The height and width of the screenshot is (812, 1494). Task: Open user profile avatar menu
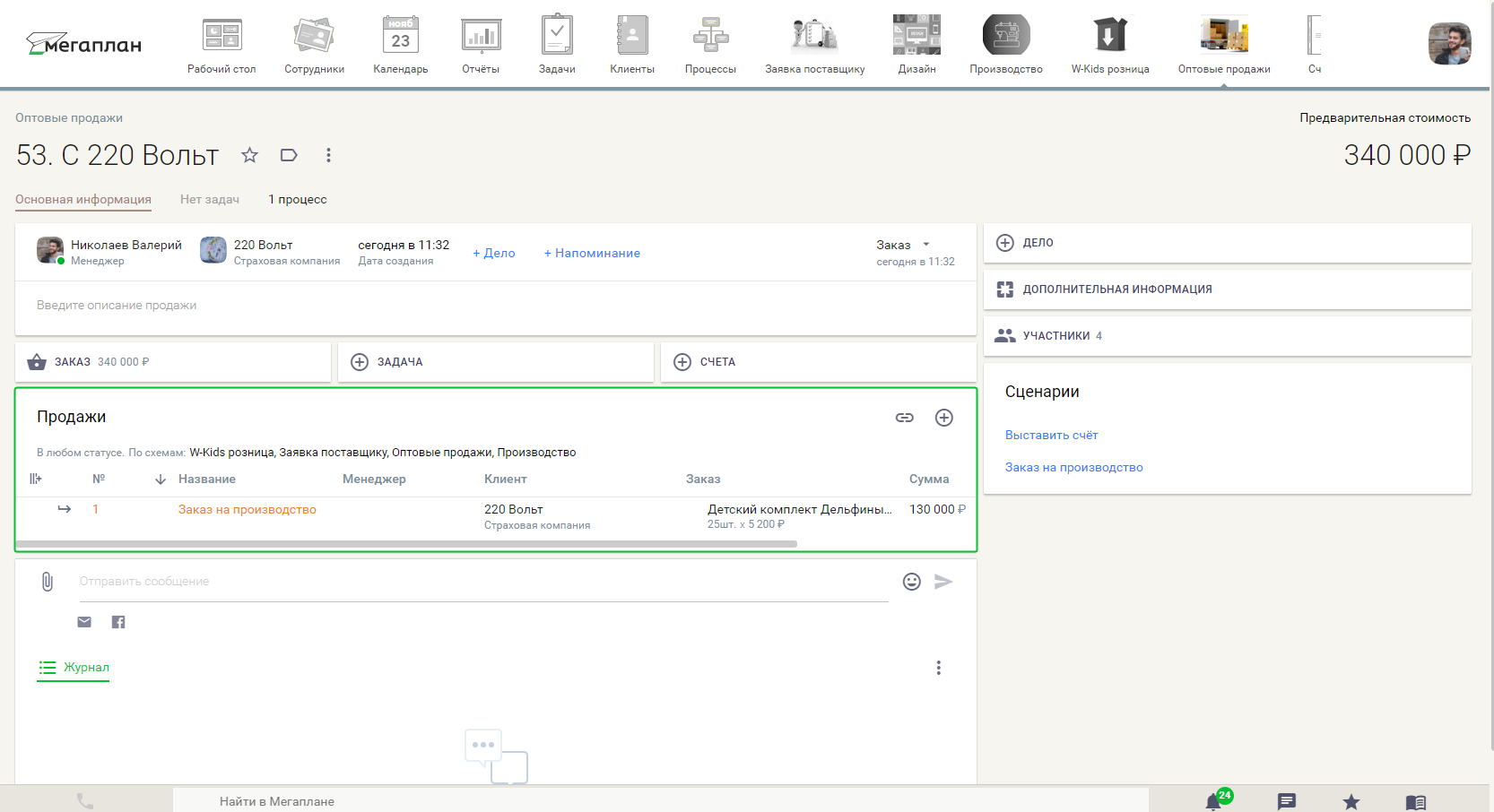[x=1449, y=44]
